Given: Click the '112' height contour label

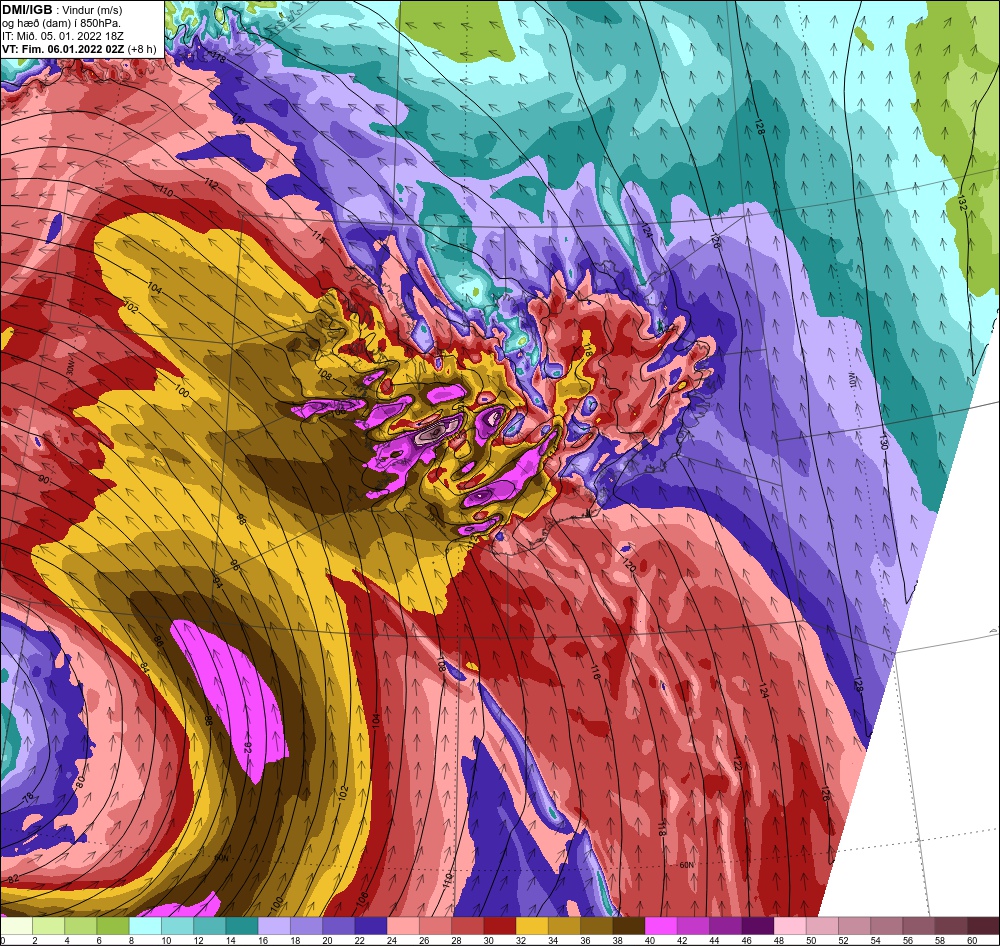Looking at the screenshot, I should [212, 185].
